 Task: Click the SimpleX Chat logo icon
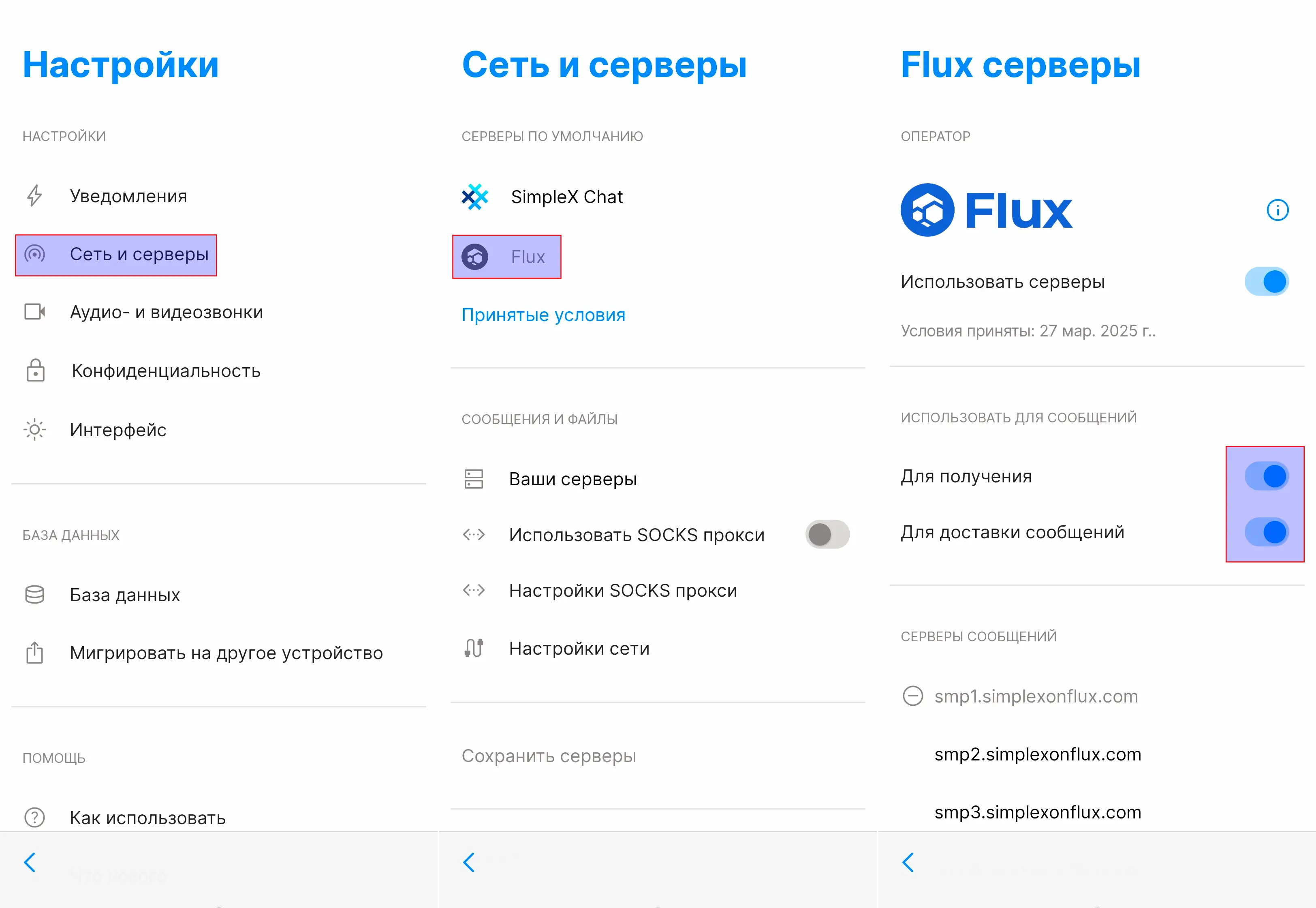click(474, 197)
